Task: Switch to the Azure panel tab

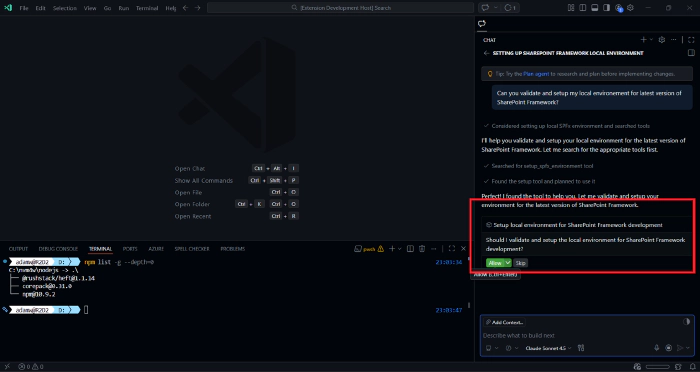Action: (156, 249)
